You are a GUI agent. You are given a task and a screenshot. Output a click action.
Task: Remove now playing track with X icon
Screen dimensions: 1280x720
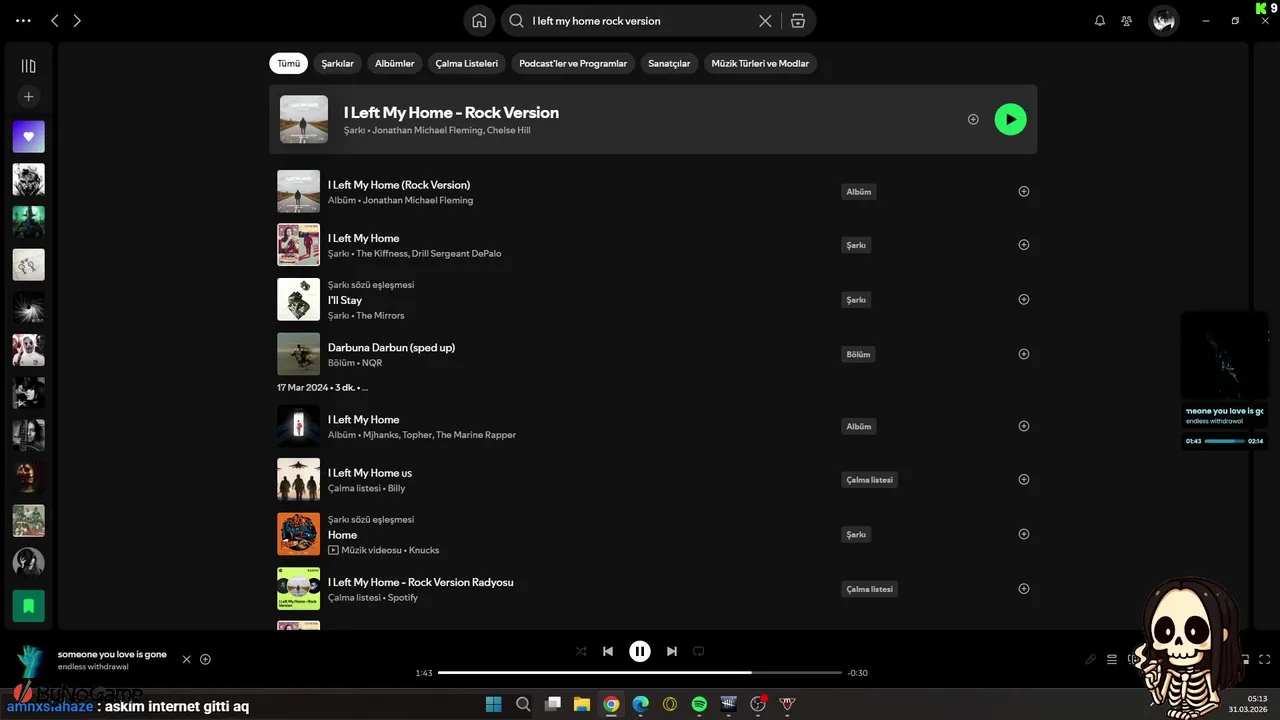point(186,659)
